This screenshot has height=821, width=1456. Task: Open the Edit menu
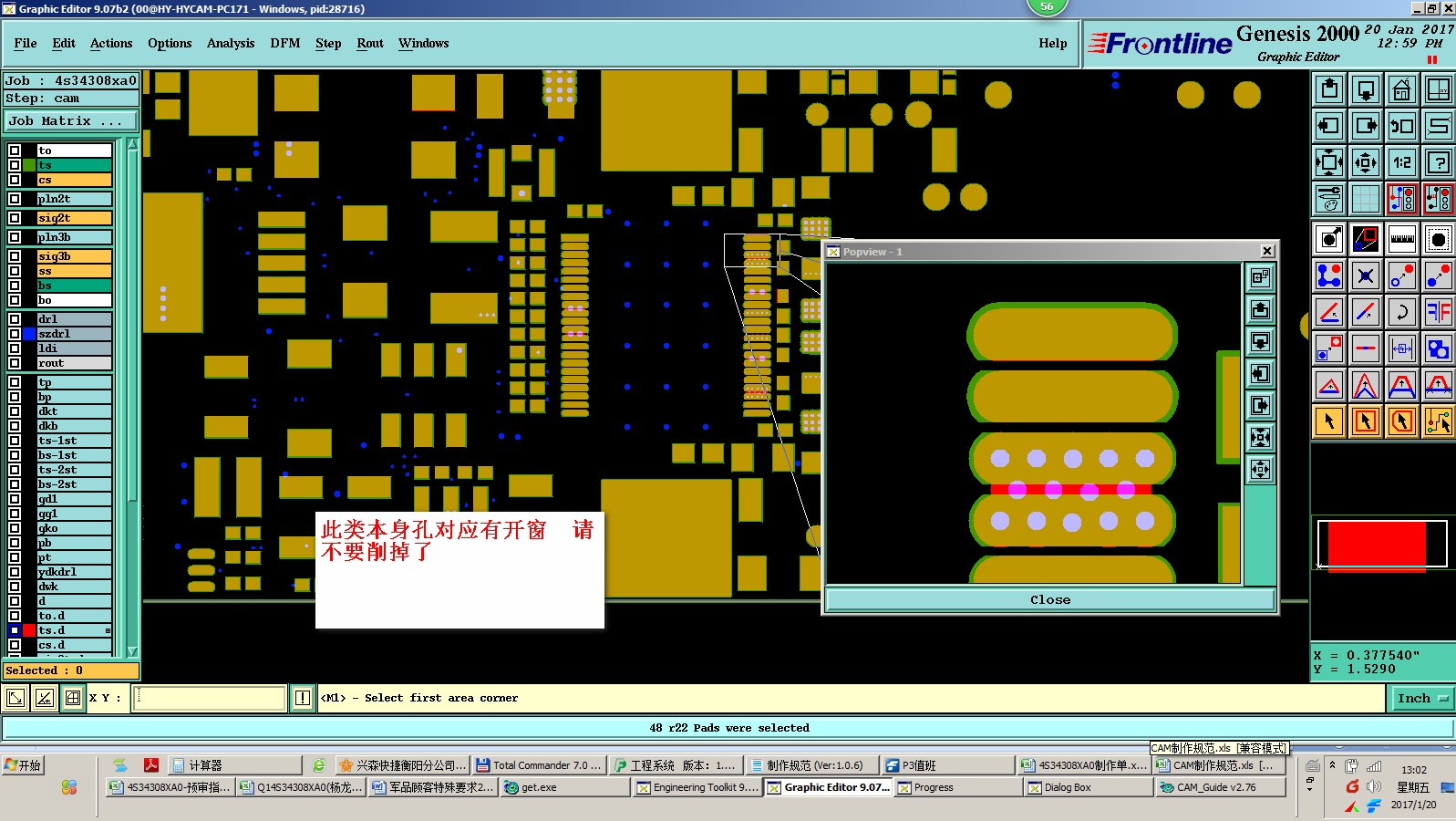pyautogui.click(x=64, y=43)
